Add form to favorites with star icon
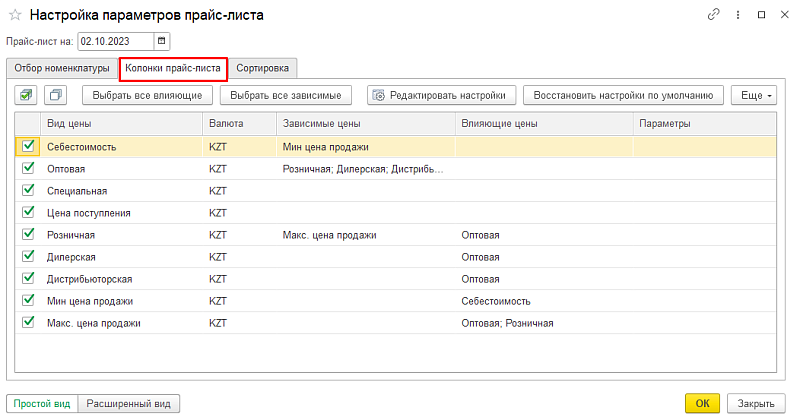The image size is (800, 420). (x=15, y=15)
